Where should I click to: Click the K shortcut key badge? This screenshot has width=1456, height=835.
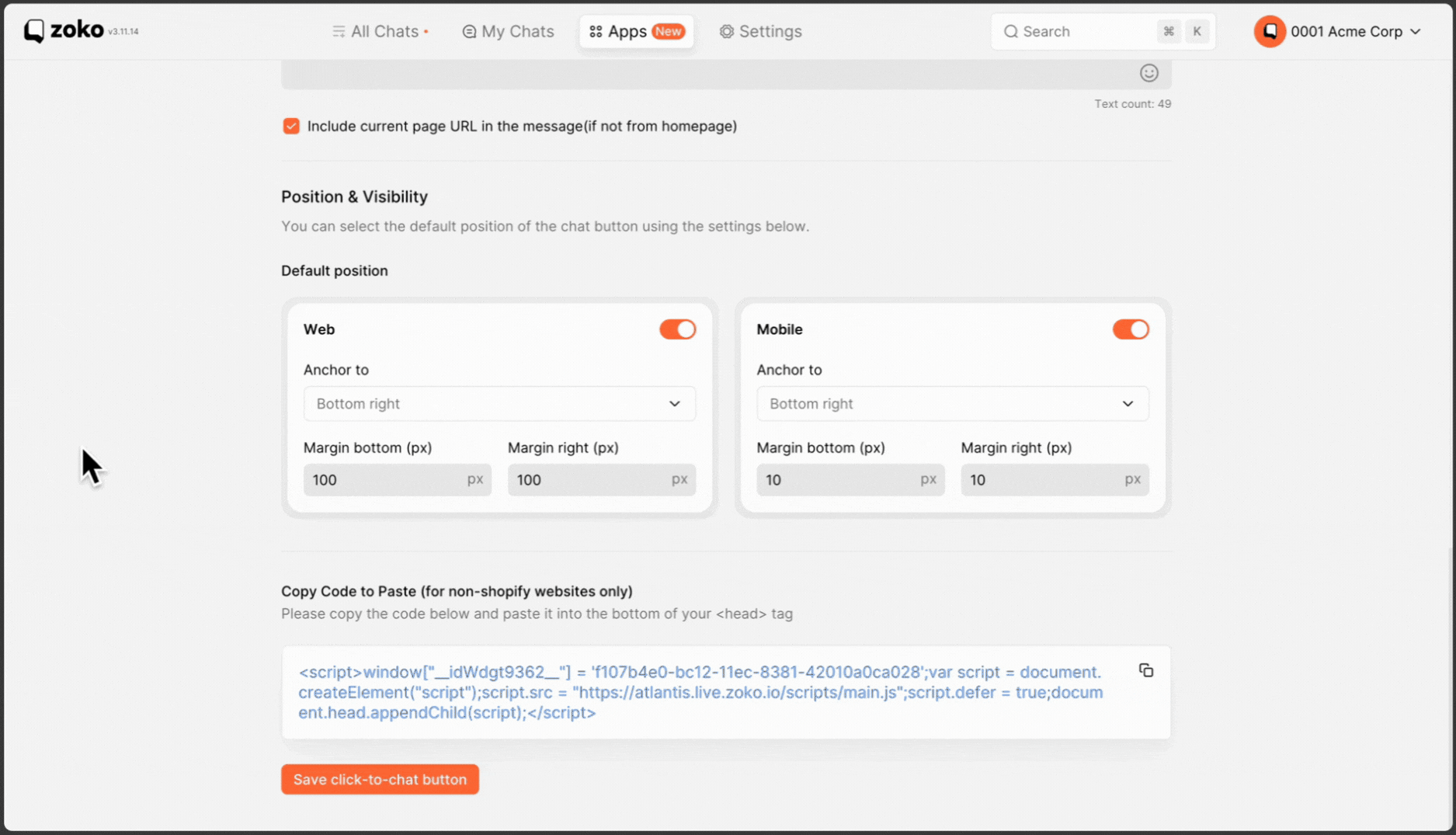1197,32
